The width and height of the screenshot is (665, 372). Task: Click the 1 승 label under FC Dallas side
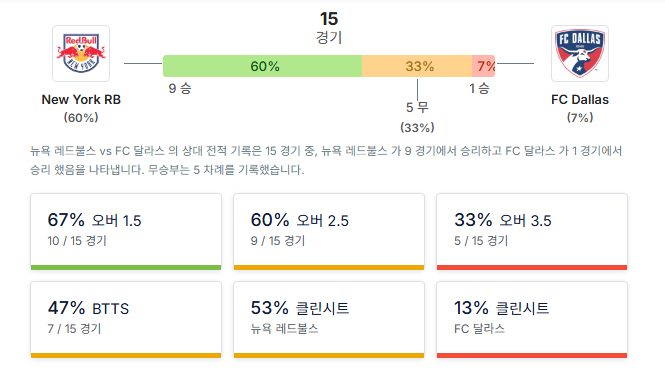pos(479,88)
